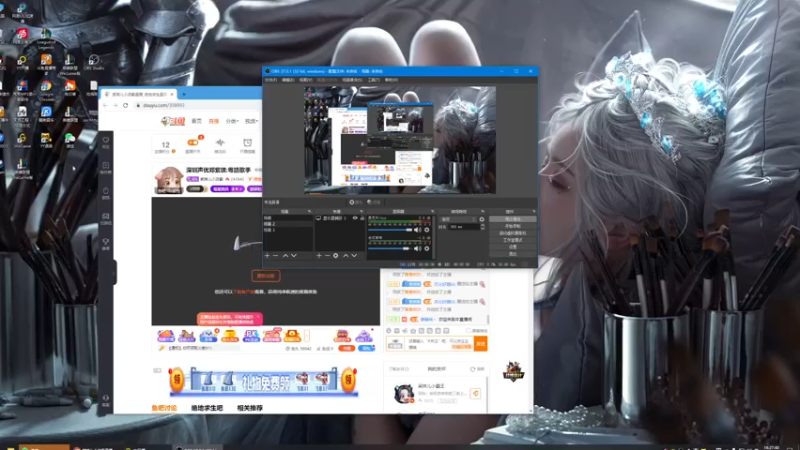Move source down in OBS Sources panel
This screenshot has width=800, height=450.
(x=354, y=255)
